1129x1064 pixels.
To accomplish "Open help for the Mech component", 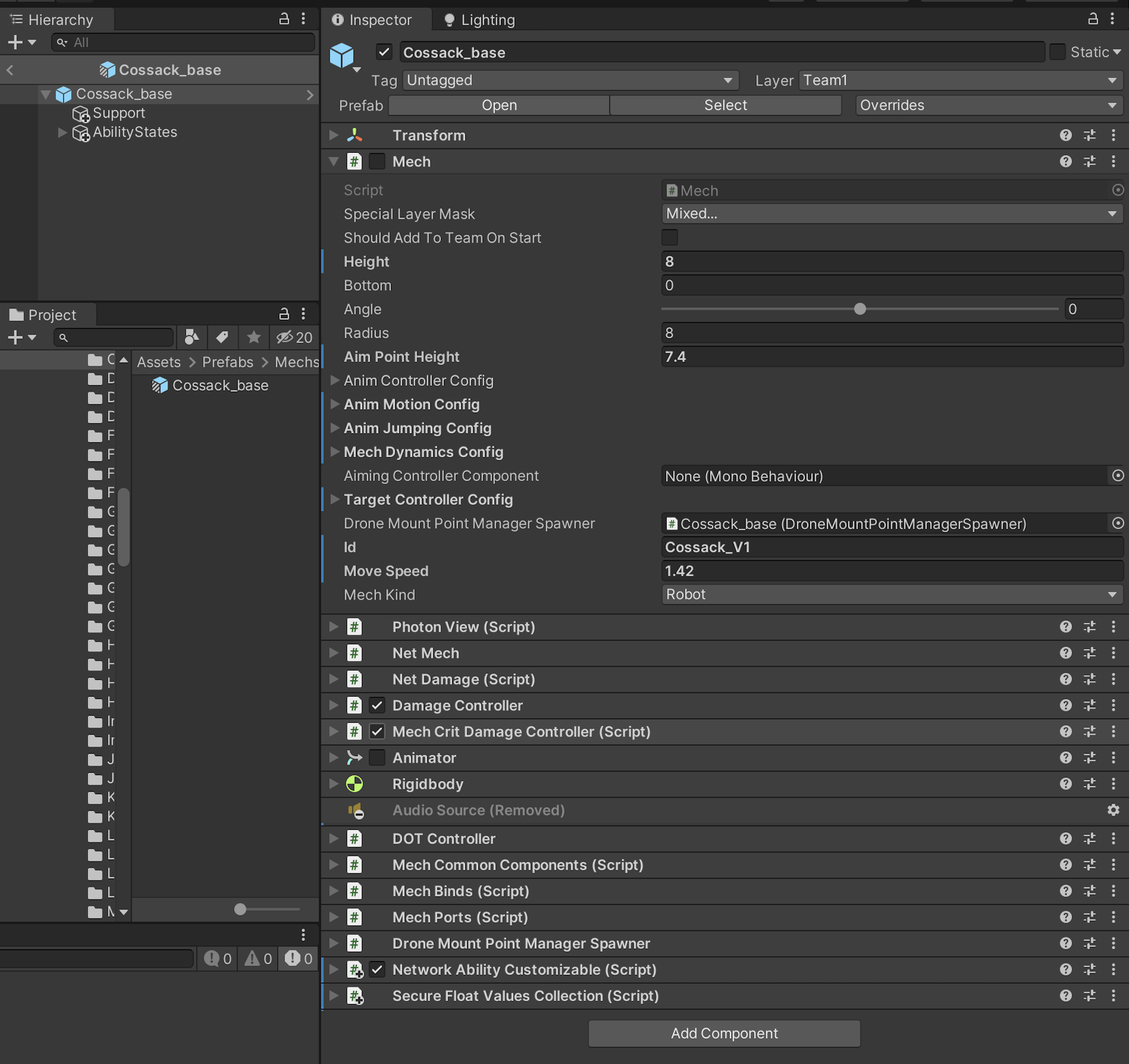I will tap(1065, 162).
